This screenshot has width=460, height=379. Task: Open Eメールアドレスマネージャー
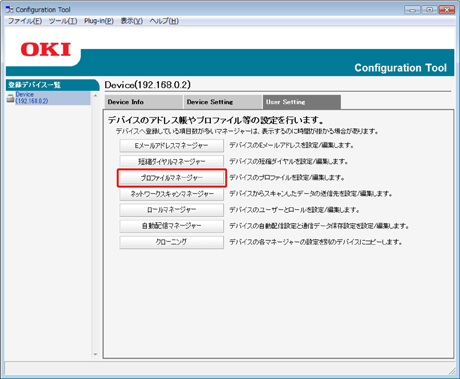171,145
